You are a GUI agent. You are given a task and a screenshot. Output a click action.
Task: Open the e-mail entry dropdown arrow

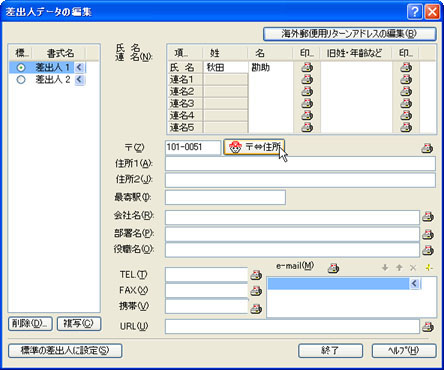tap(414, 284)
